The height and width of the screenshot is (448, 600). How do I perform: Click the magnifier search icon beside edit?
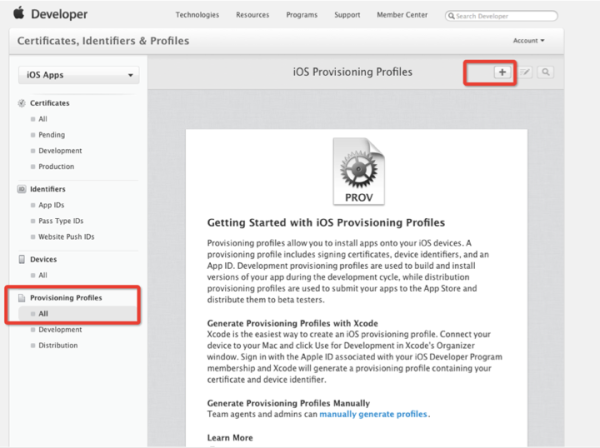(x=546, y=72)
